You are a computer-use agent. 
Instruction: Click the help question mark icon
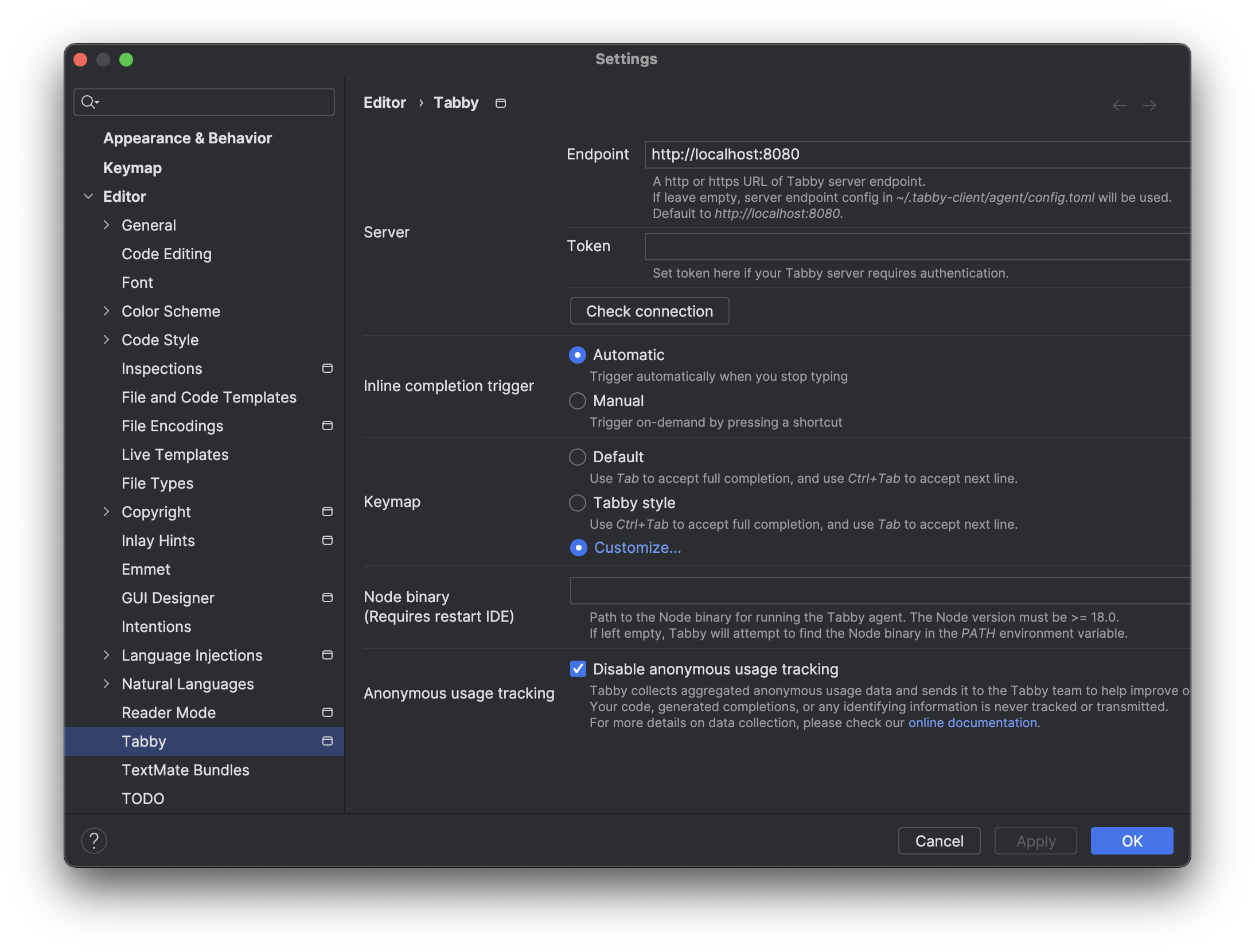point(94,841)
